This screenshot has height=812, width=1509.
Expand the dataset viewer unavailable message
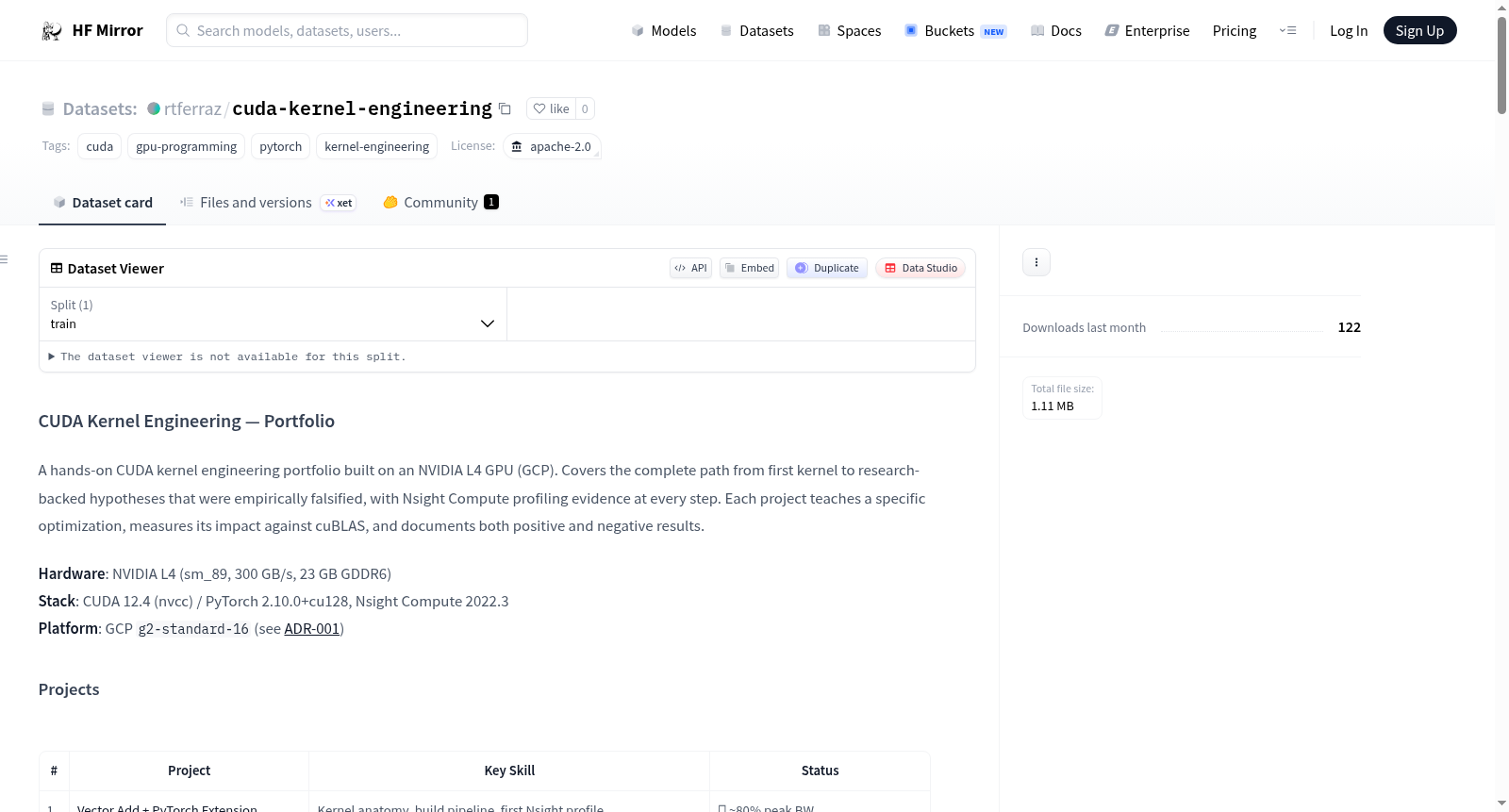pos(227,356)
